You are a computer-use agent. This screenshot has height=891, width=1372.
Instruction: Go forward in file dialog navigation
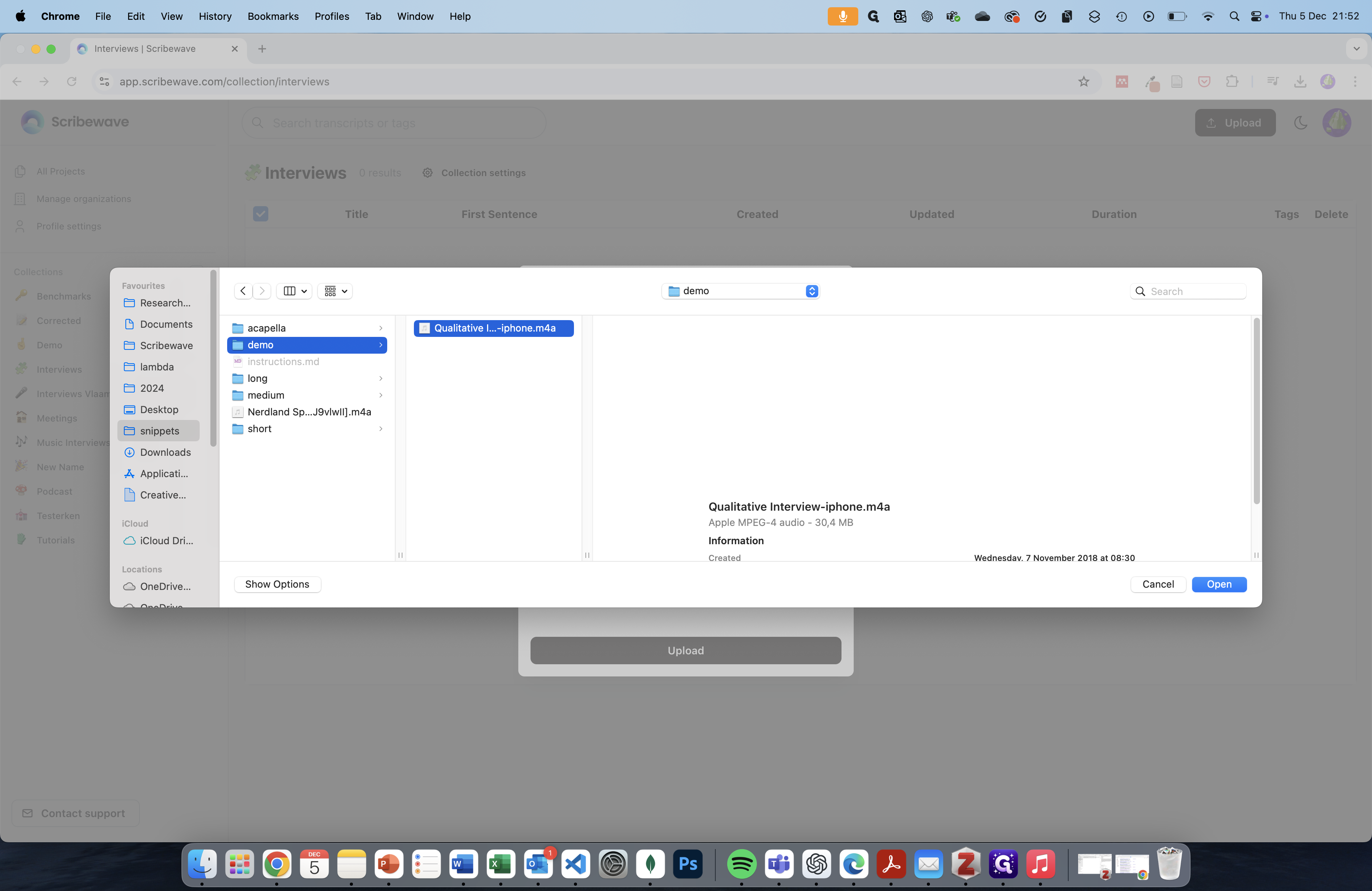point(262,291)
